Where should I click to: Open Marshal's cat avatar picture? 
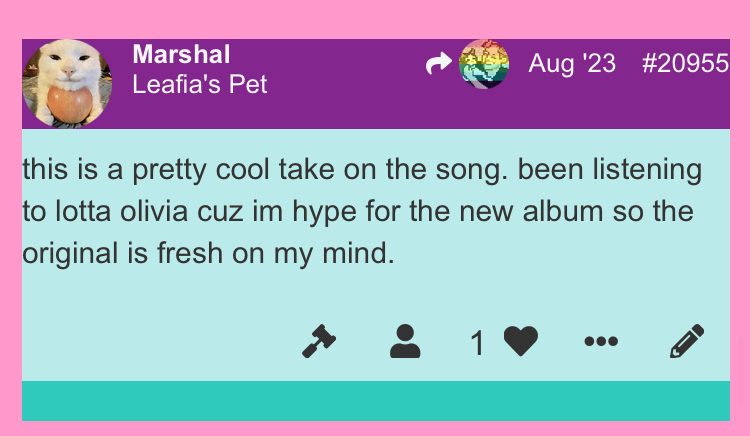point(67,84)
